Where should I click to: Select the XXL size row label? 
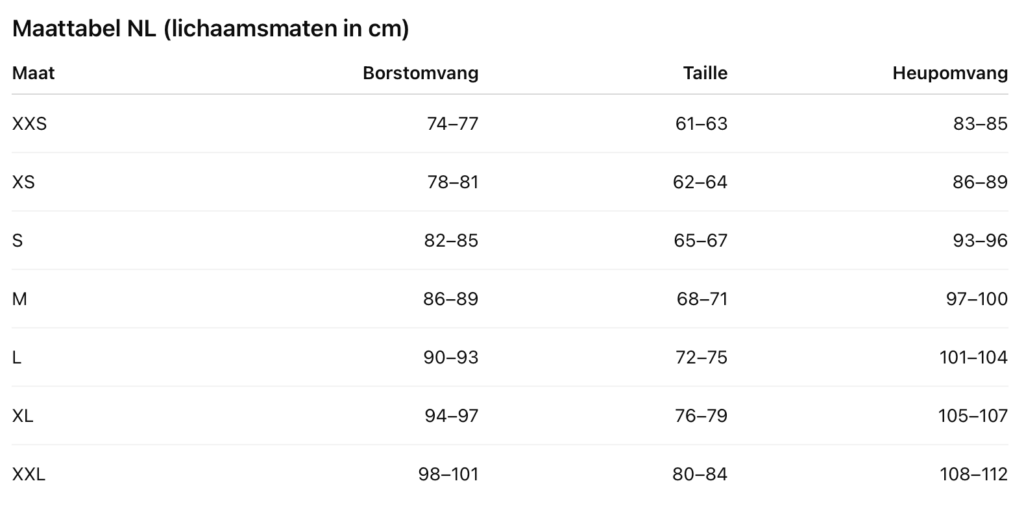29,475
